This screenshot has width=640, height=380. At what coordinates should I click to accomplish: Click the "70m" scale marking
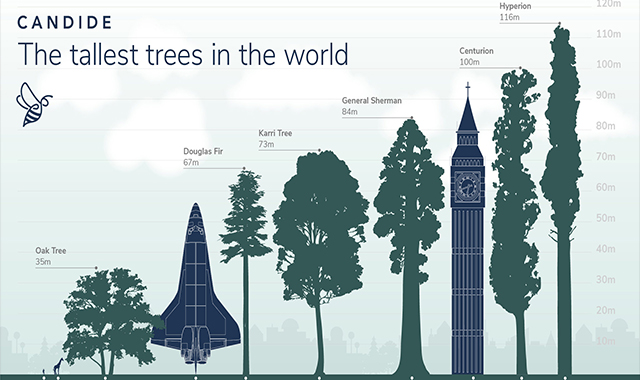point(606,157)
